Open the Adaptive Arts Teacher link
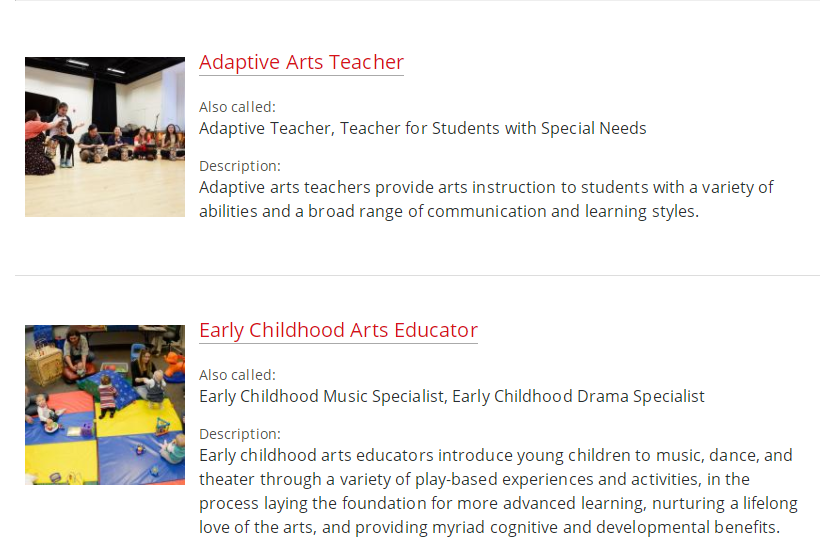 (x=301, y=63)
